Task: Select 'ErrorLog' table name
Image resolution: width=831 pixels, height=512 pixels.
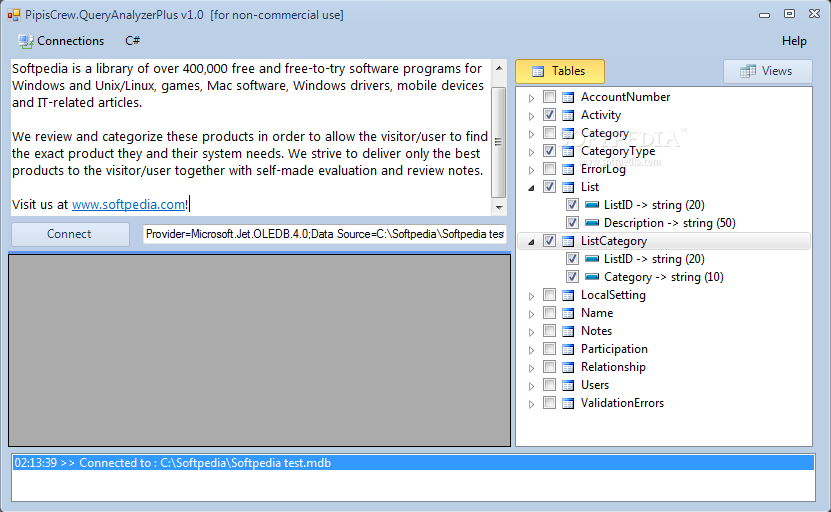Action: [603, 169]
